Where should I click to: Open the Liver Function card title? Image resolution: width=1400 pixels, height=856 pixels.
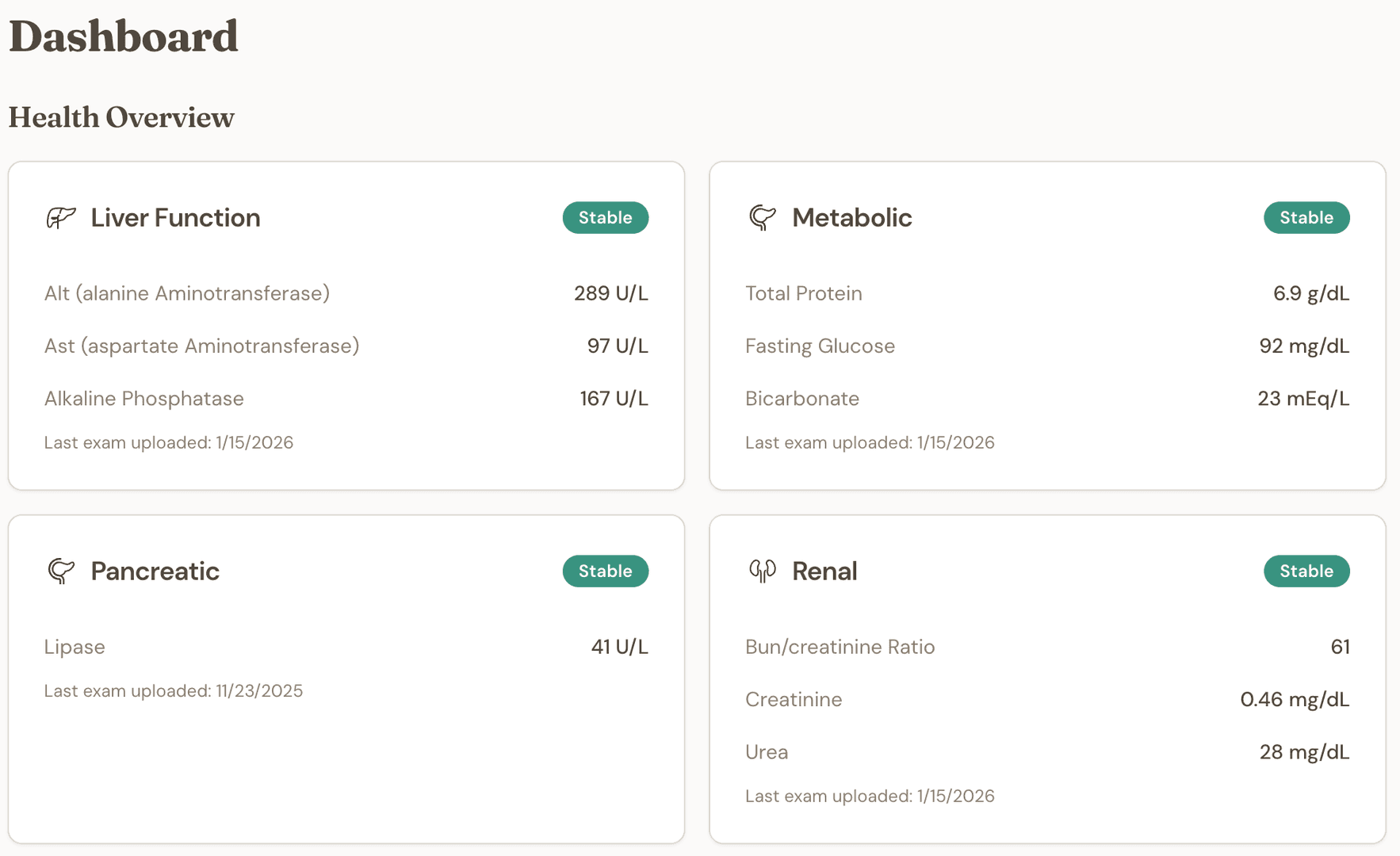(x=175, y=217)
